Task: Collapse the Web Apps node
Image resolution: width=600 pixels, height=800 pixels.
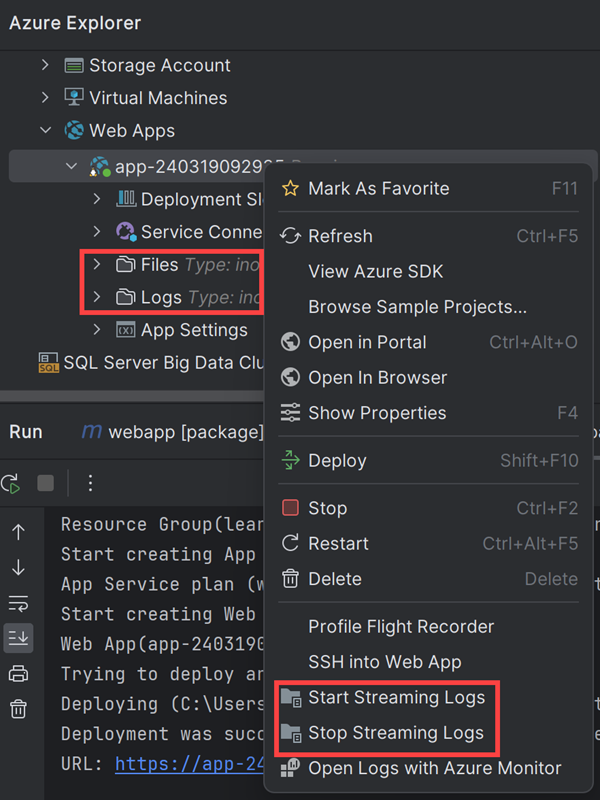Action: click(x=45, y=130)
